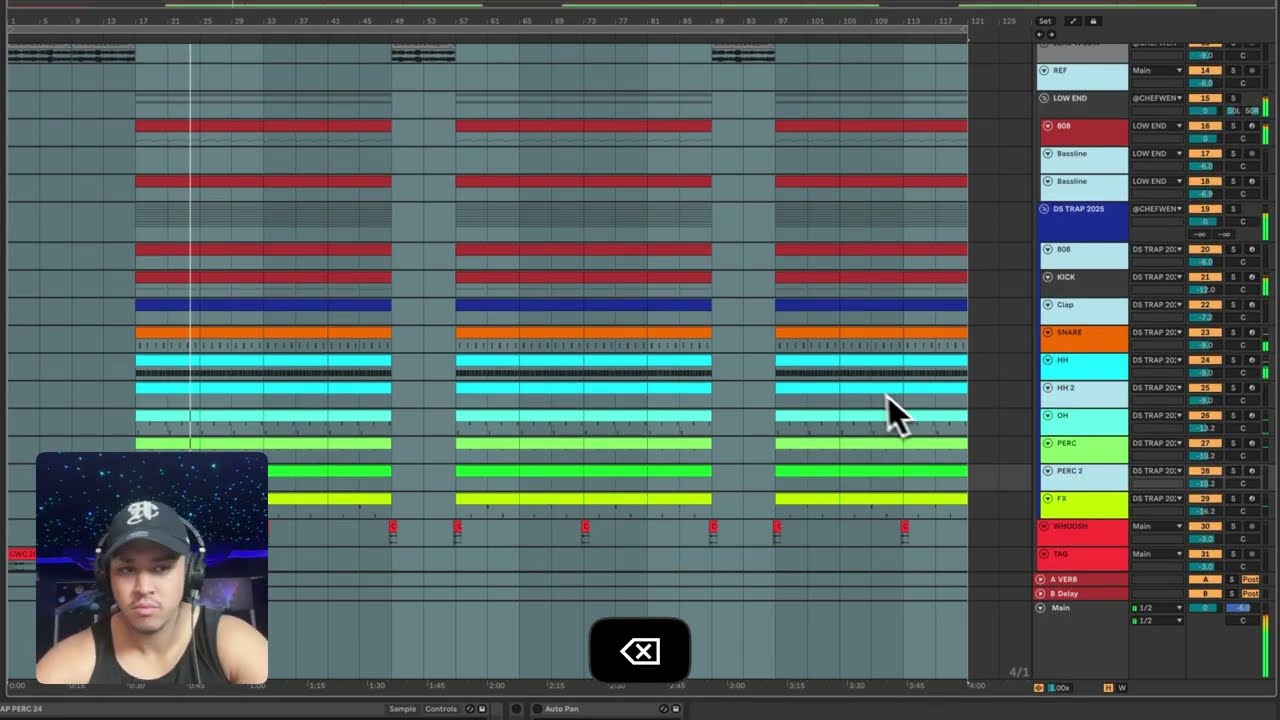Toggle return B activator button
The height and width of the screenshot is (720, 1280).
point(1206,593)
